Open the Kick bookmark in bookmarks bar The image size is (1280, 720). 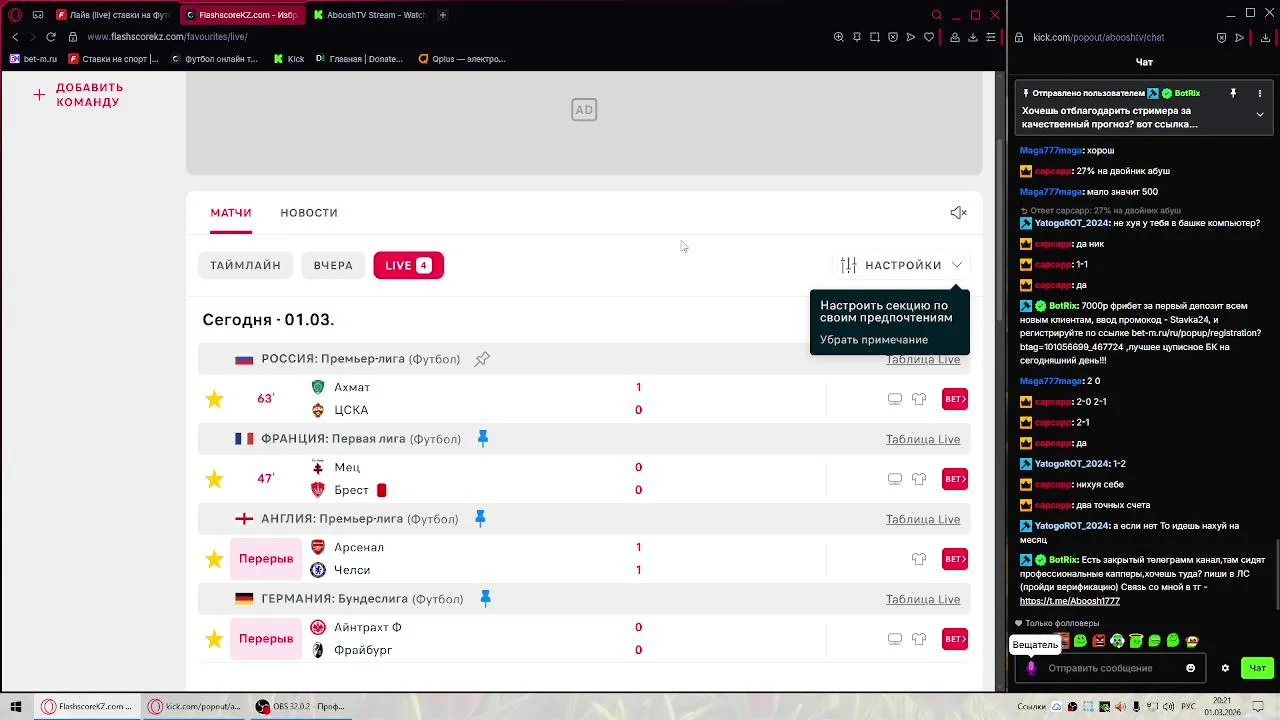point(289,59)
